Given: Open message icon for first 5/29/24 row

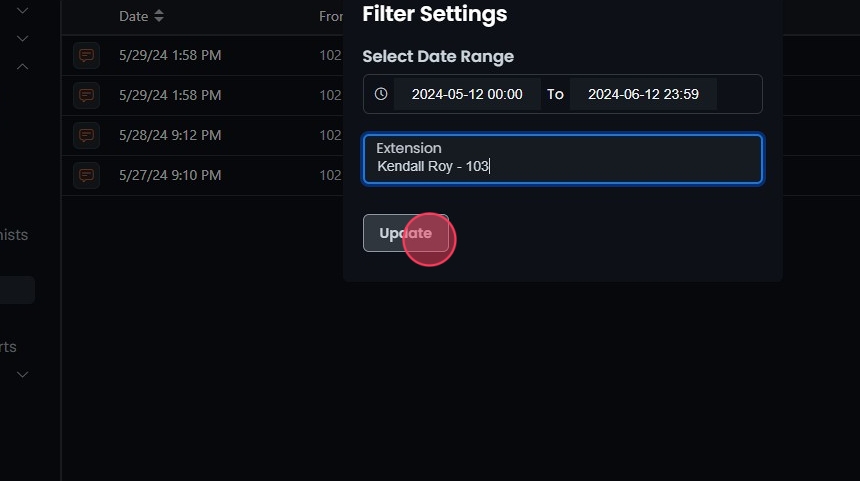Looking at the screenshot, I should click(x=86, y=55).
